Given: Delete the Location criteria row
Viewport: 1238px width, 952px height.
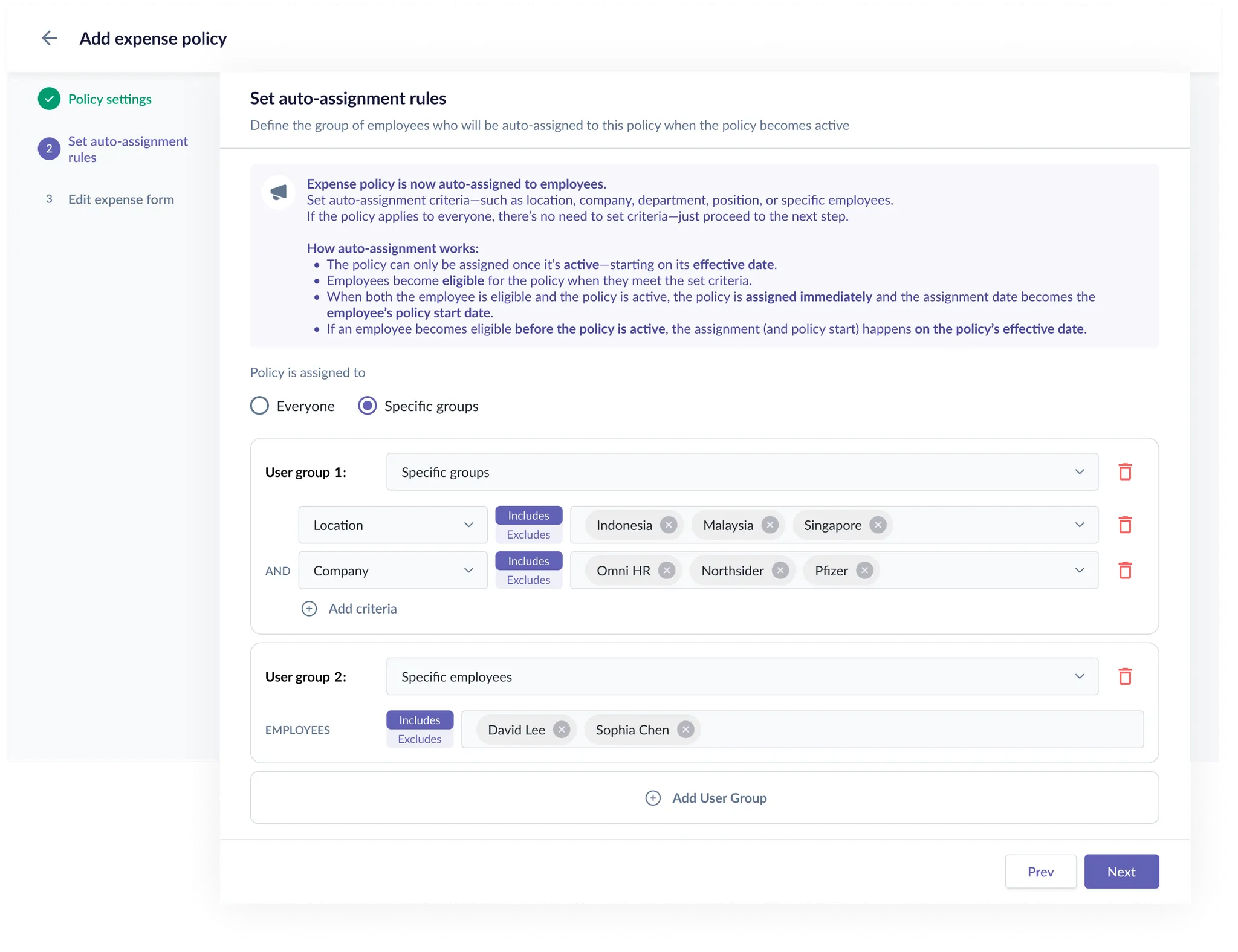Looking at the screenshot, I should point(1124,525).
